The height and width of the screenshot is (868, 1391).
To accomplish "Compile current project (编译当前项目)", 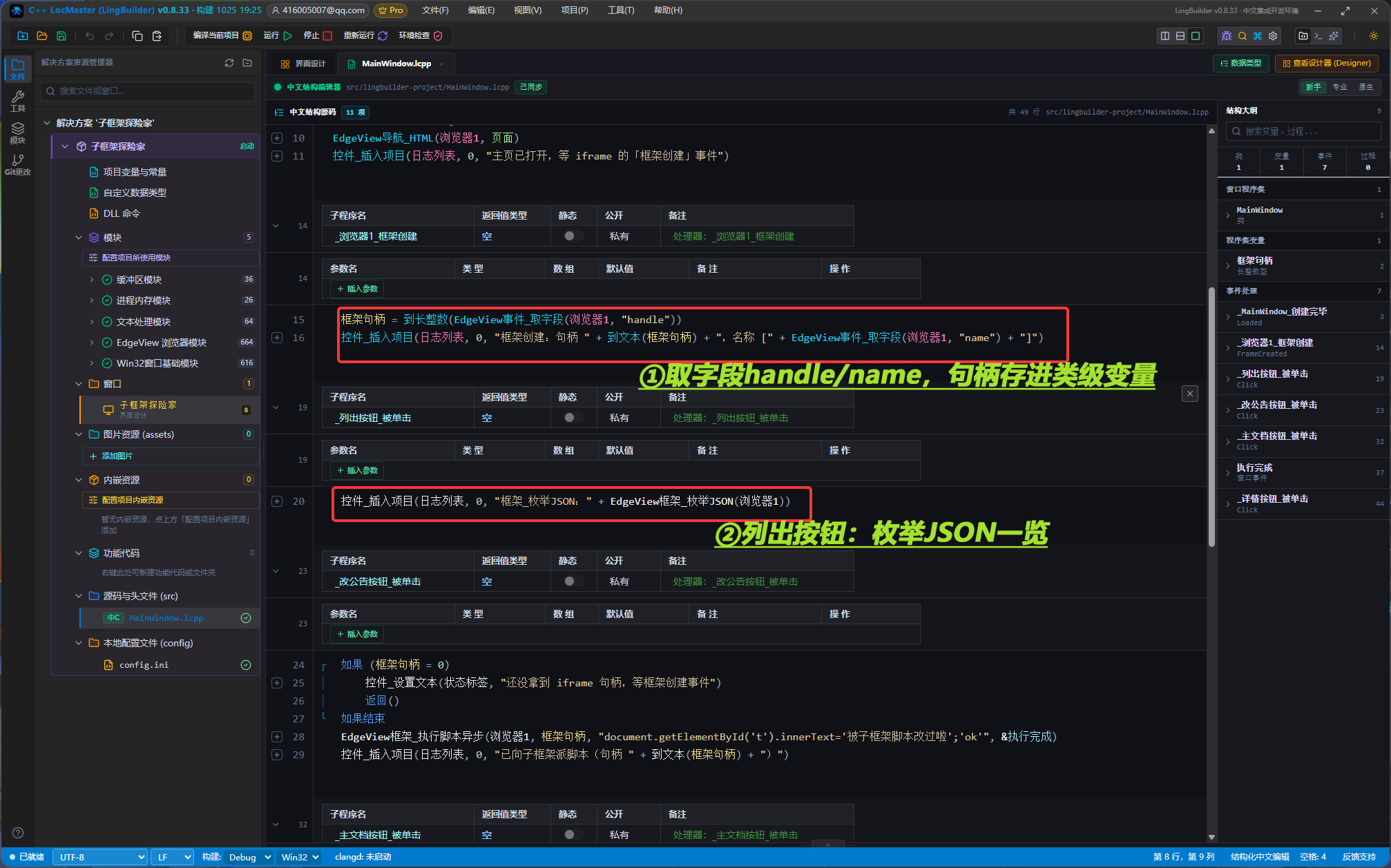I will click(x=222, y=36).
